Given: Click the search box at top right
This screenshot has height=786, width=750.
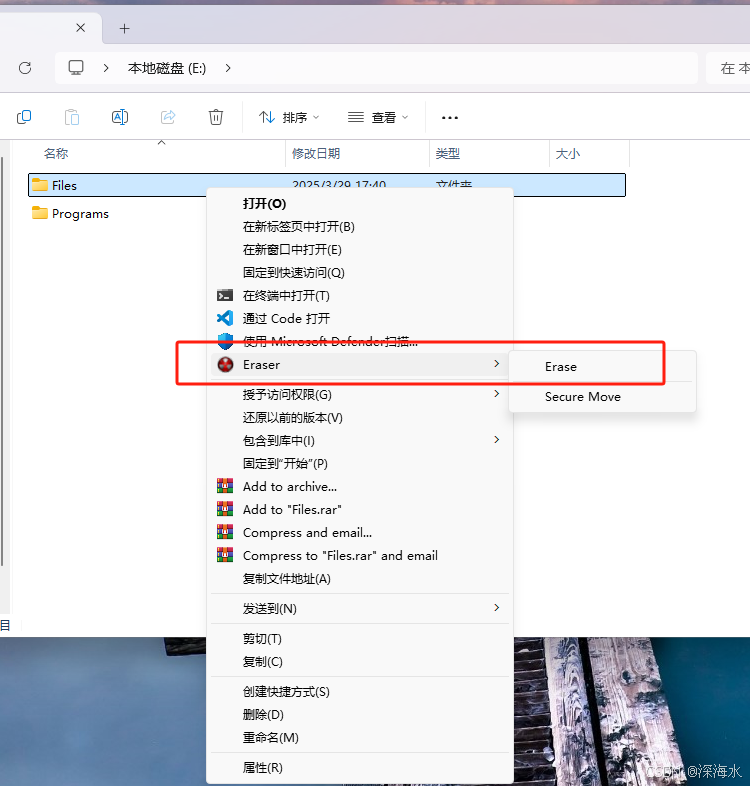Looking at the screenshot, I should coord(728,68).
